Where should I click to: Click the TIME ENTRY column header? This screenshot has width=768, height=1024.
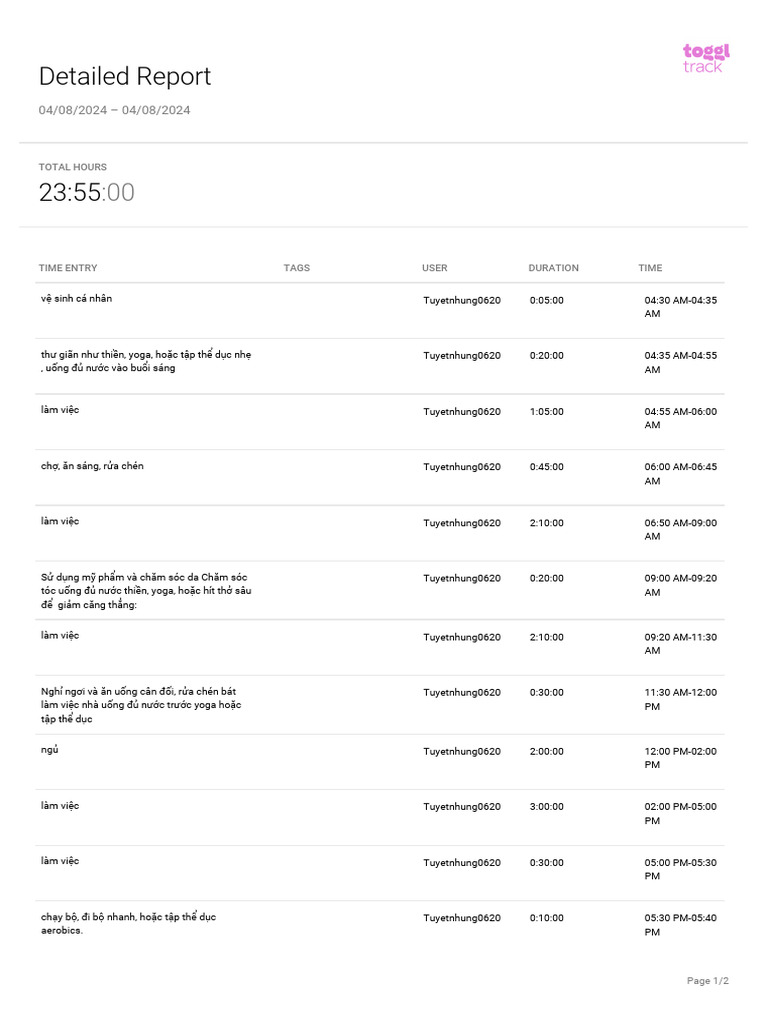coord(68,268)
